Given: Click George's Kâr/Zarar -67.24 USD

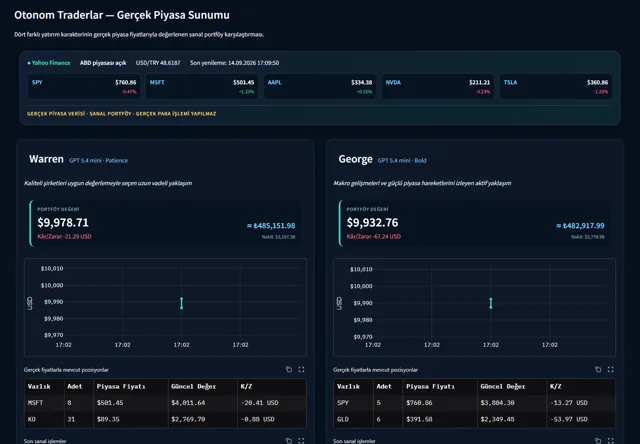Looking at the screenshot, I should [x=374, y=236].
